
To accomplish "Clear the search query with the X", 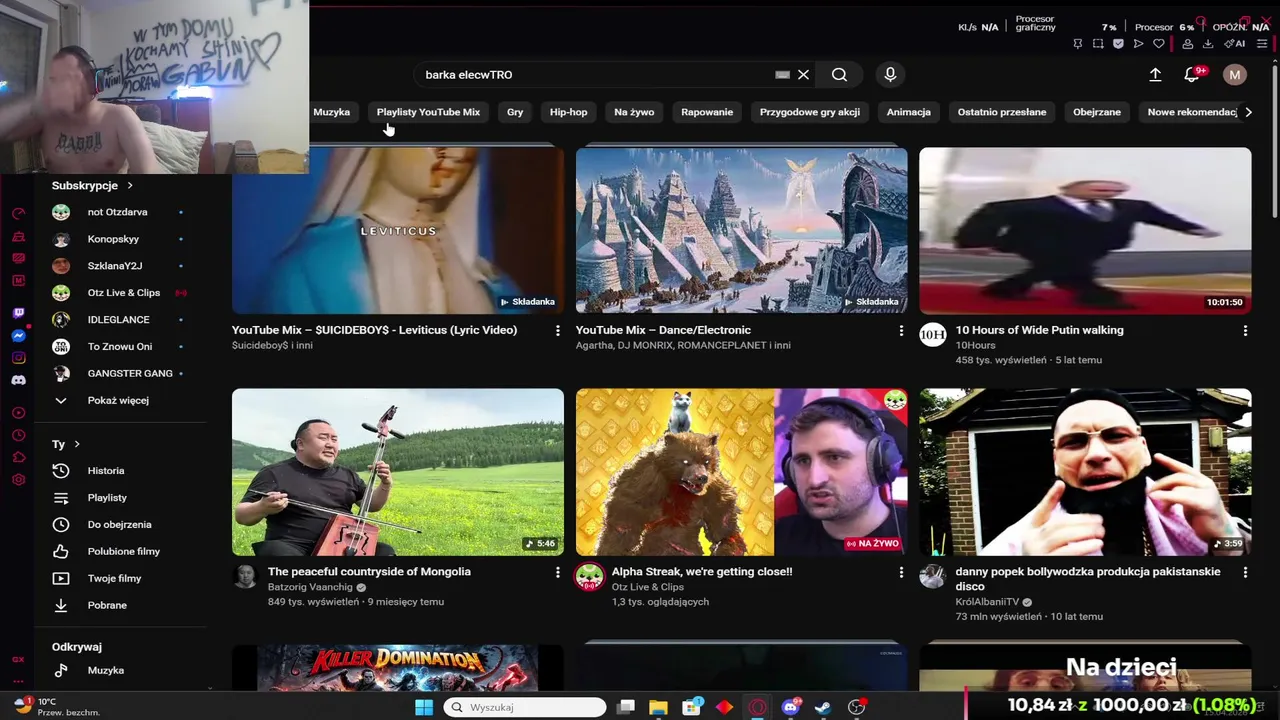I will click(x=803, y=74).
